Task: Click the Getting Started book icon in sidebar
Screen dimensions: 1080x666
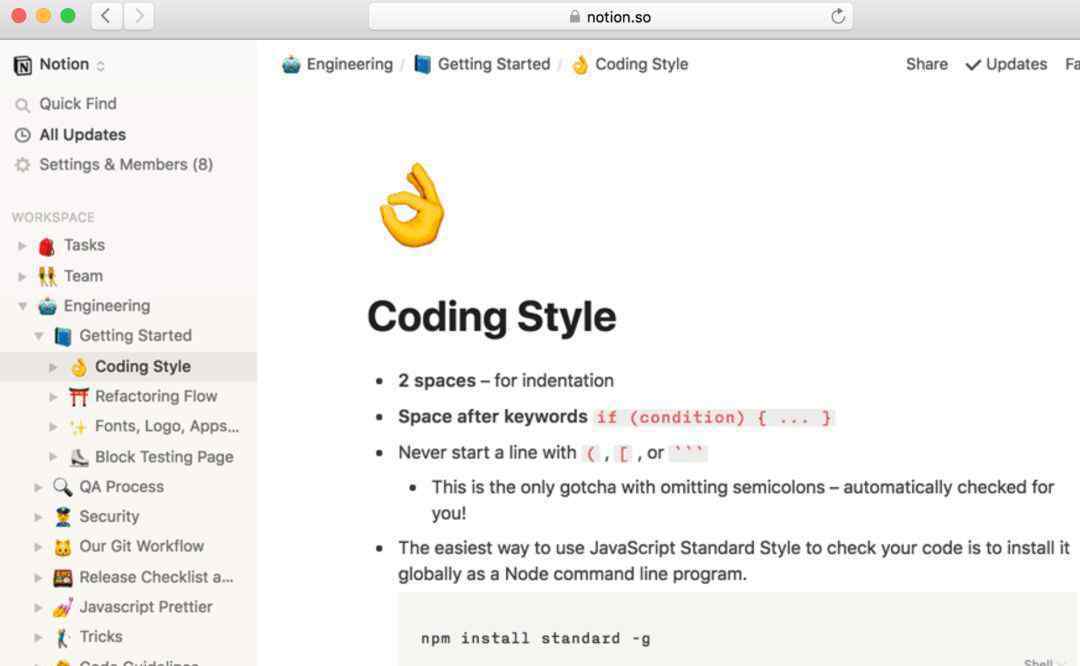Action: click(63, 336)
